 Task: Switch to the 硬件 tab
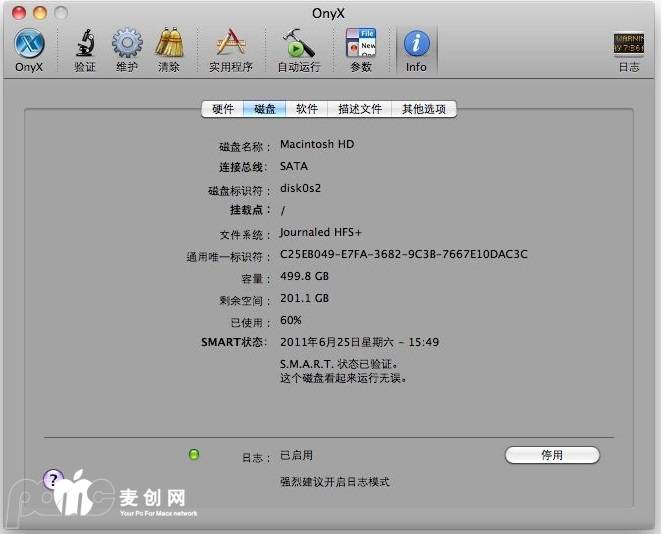click(222, 109)
